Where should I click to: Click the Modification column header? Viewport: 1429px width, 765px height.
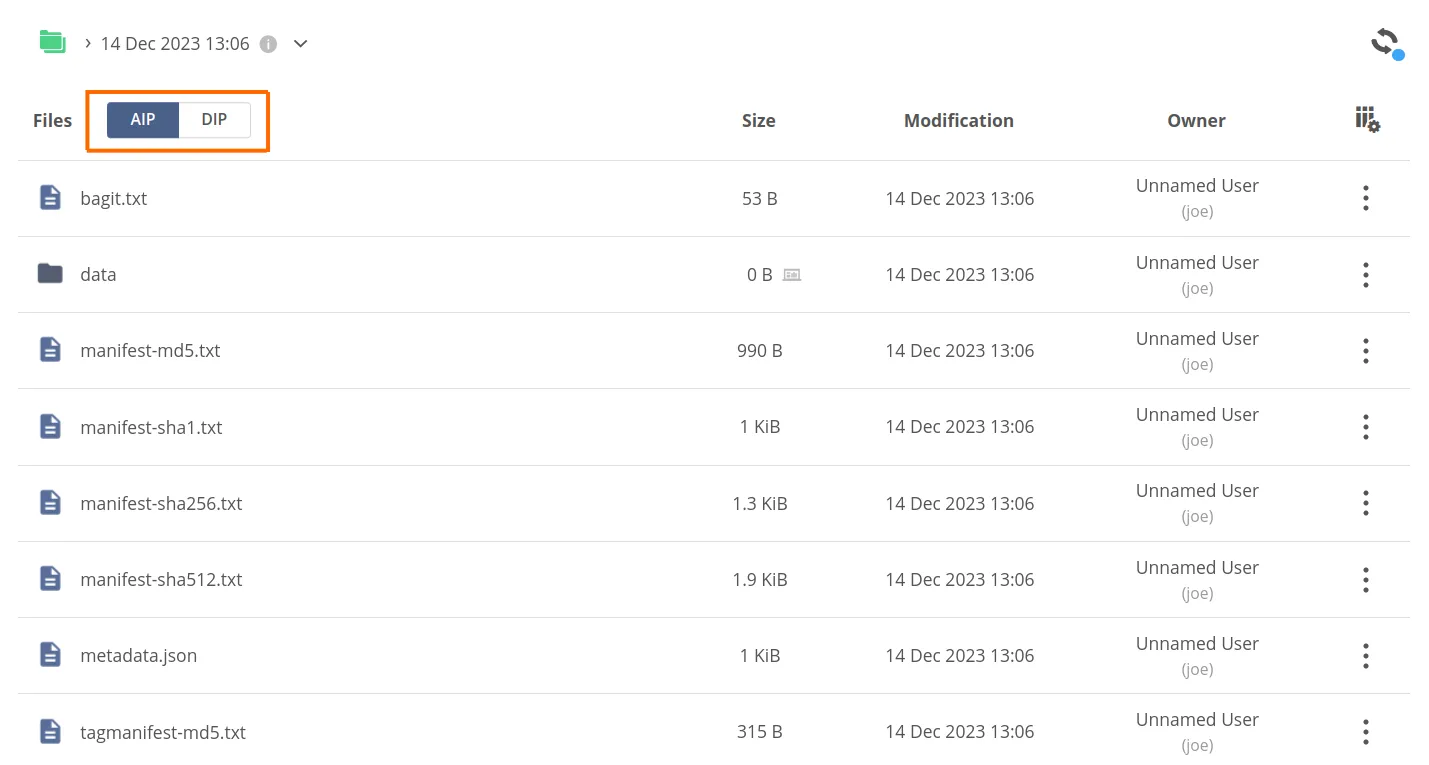pos(958,121)
